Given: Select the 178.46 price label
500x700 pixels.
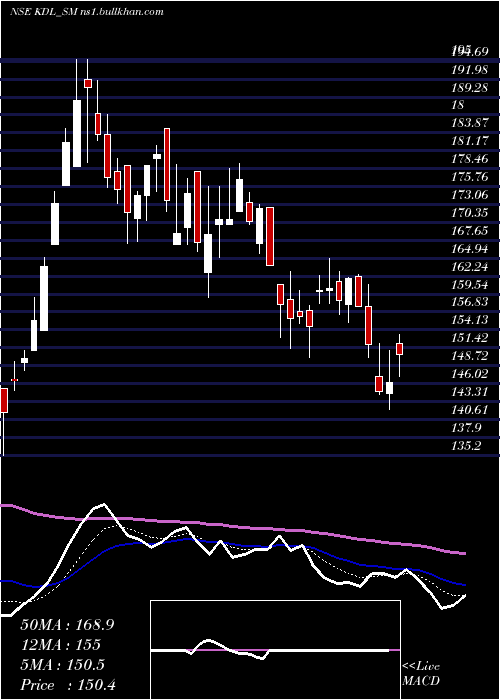Looking at the screenshot, I should [469, 159].
